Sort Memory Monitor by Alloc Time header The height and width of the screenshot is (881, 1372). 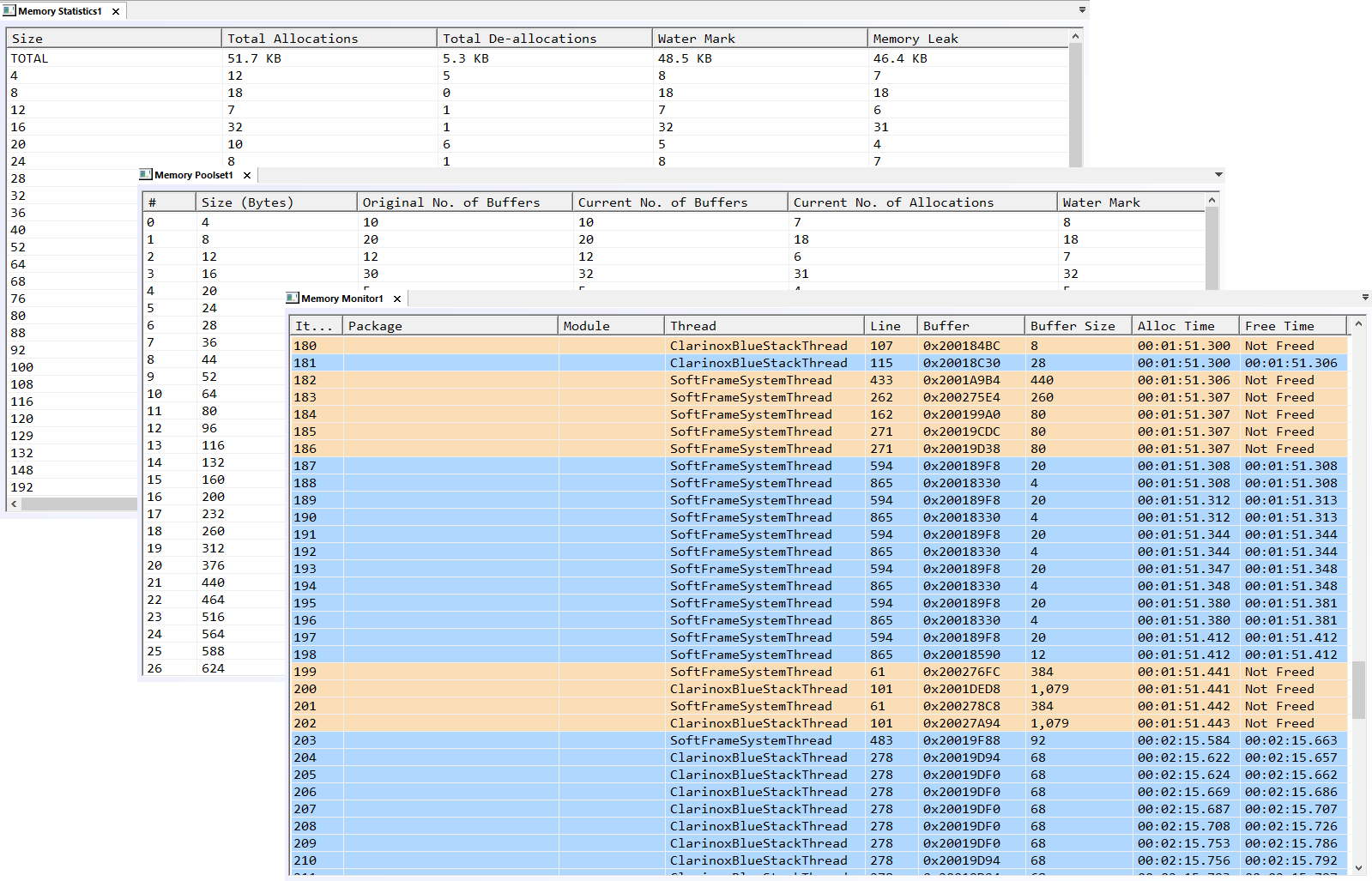click(x=1186, y=326)
